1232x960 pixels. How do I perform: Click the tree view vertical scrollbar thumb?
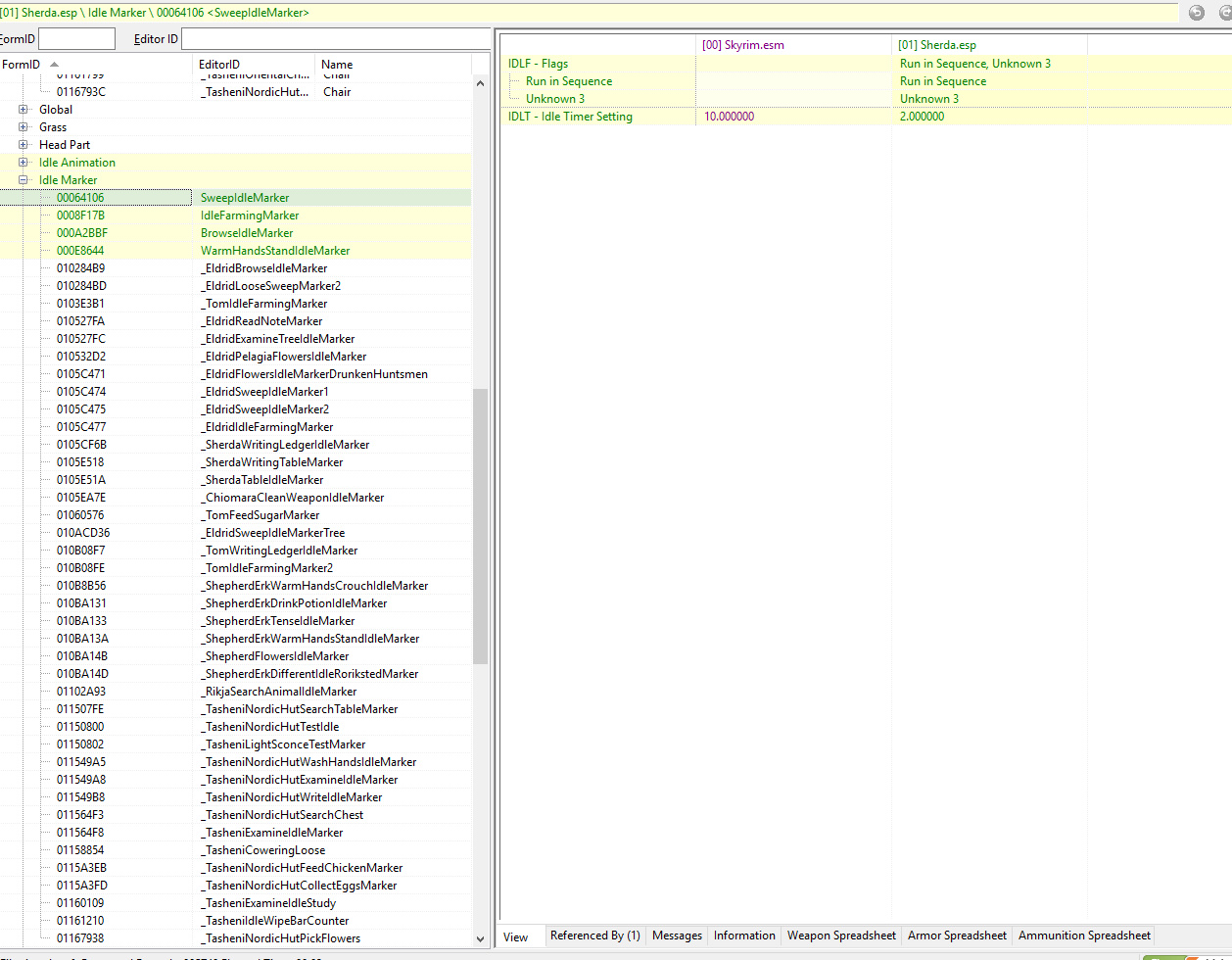click(x=480, y=525)
